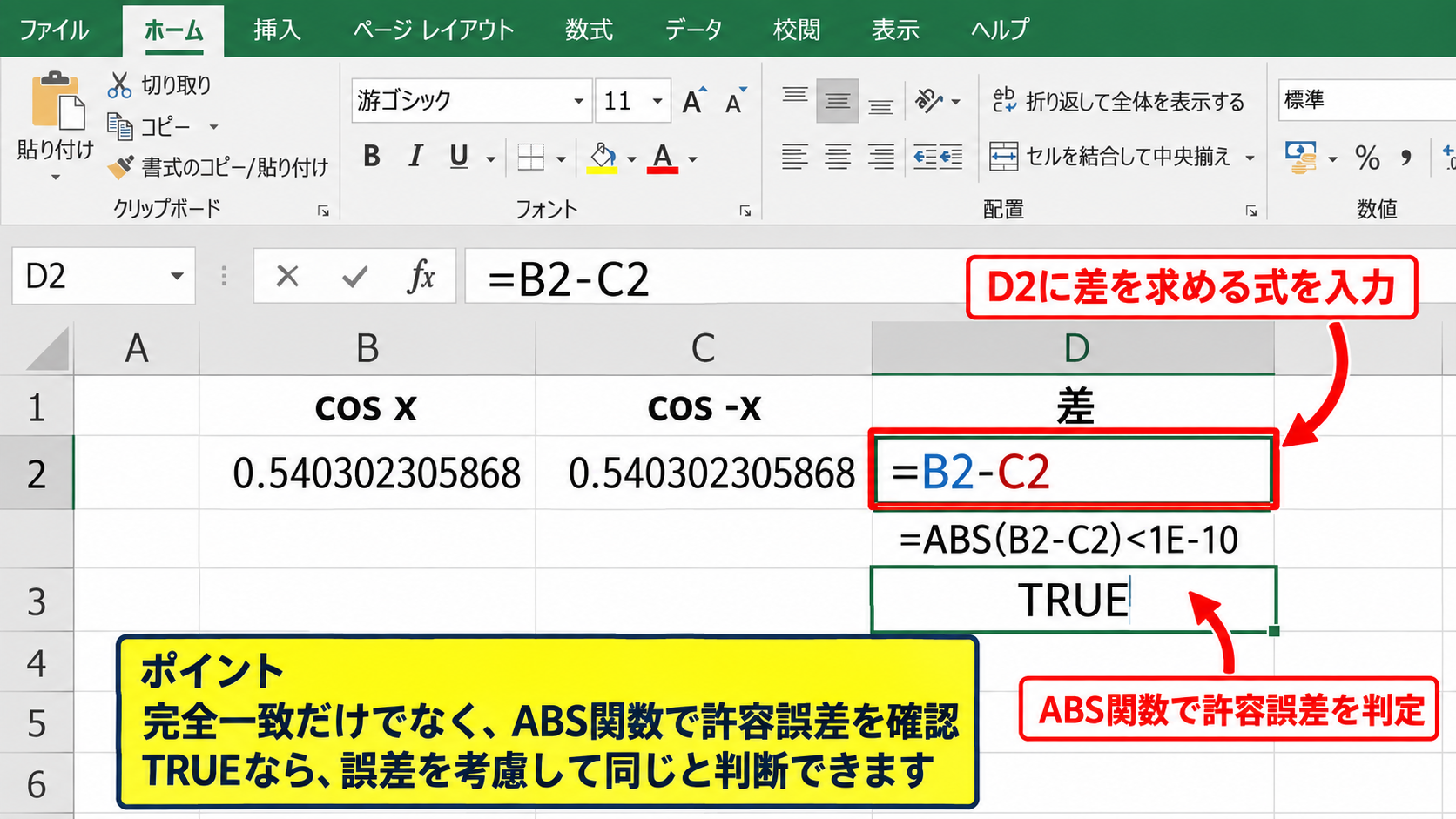The height and width of the screenshot is (819, 1456).
Task: Toggle Underline formatting
Action: [459, 157]
